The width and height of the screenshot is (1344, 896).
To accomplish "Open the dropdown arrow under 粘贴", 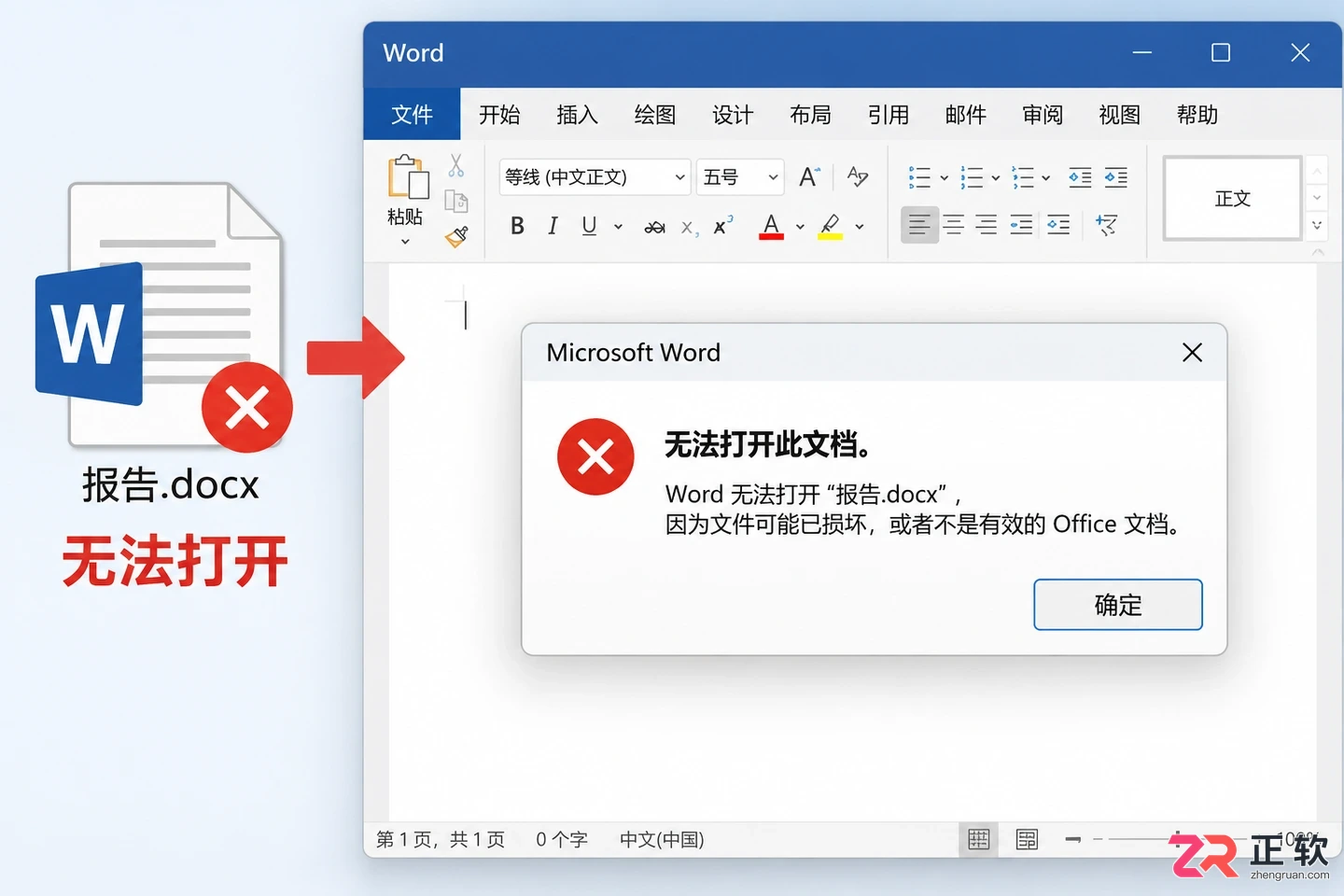I will (x=405, y=242).
